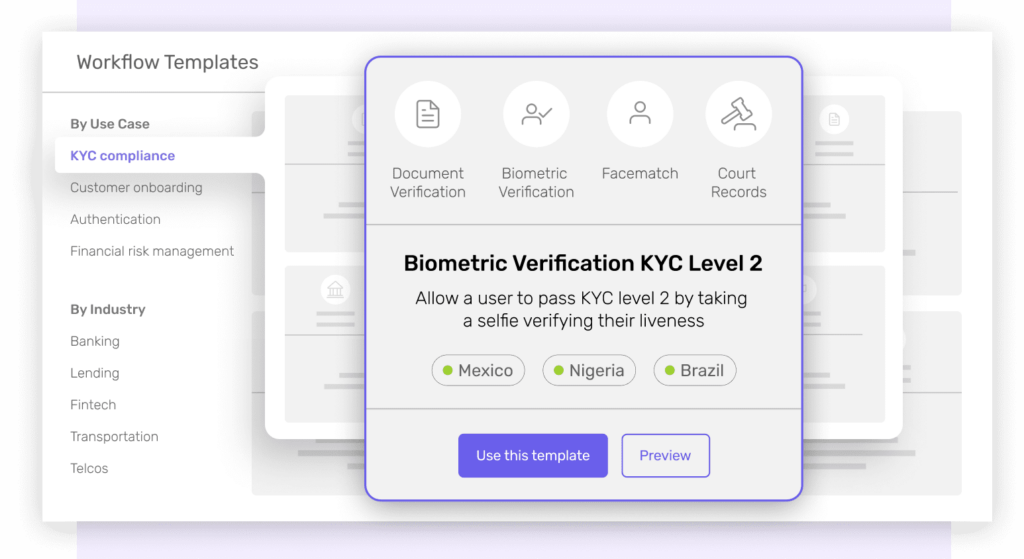Choose Authentication use case

coord(116,219)
